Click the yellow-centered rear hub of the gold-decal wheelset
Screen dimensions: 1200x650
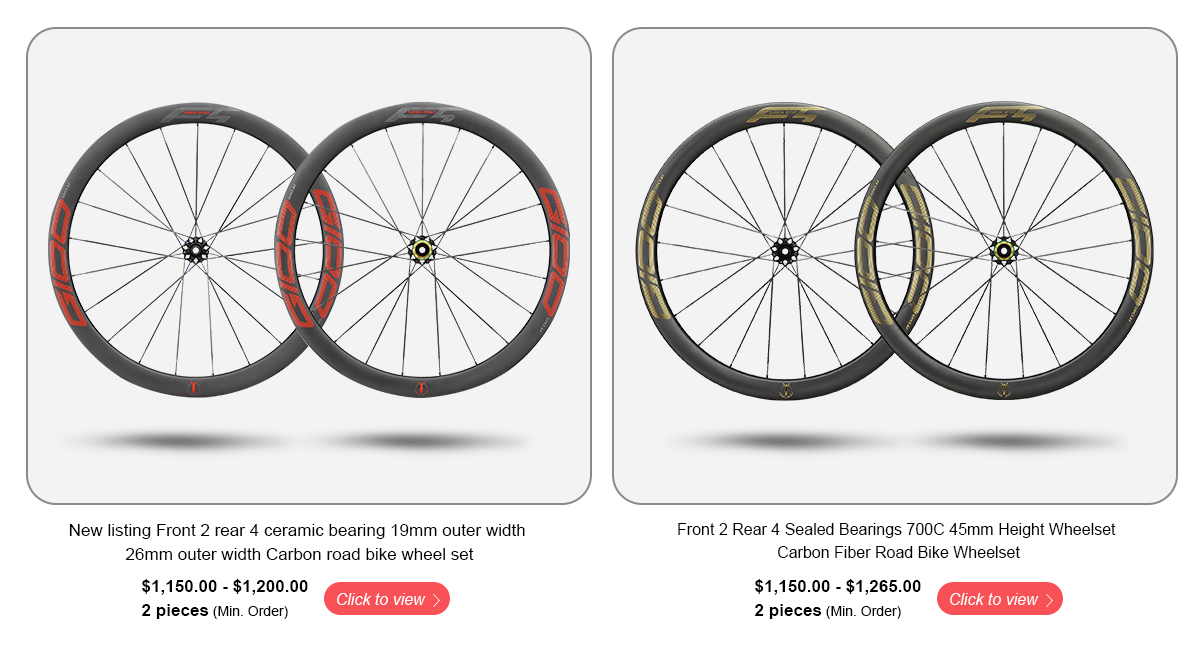(x=1005, y=249)
